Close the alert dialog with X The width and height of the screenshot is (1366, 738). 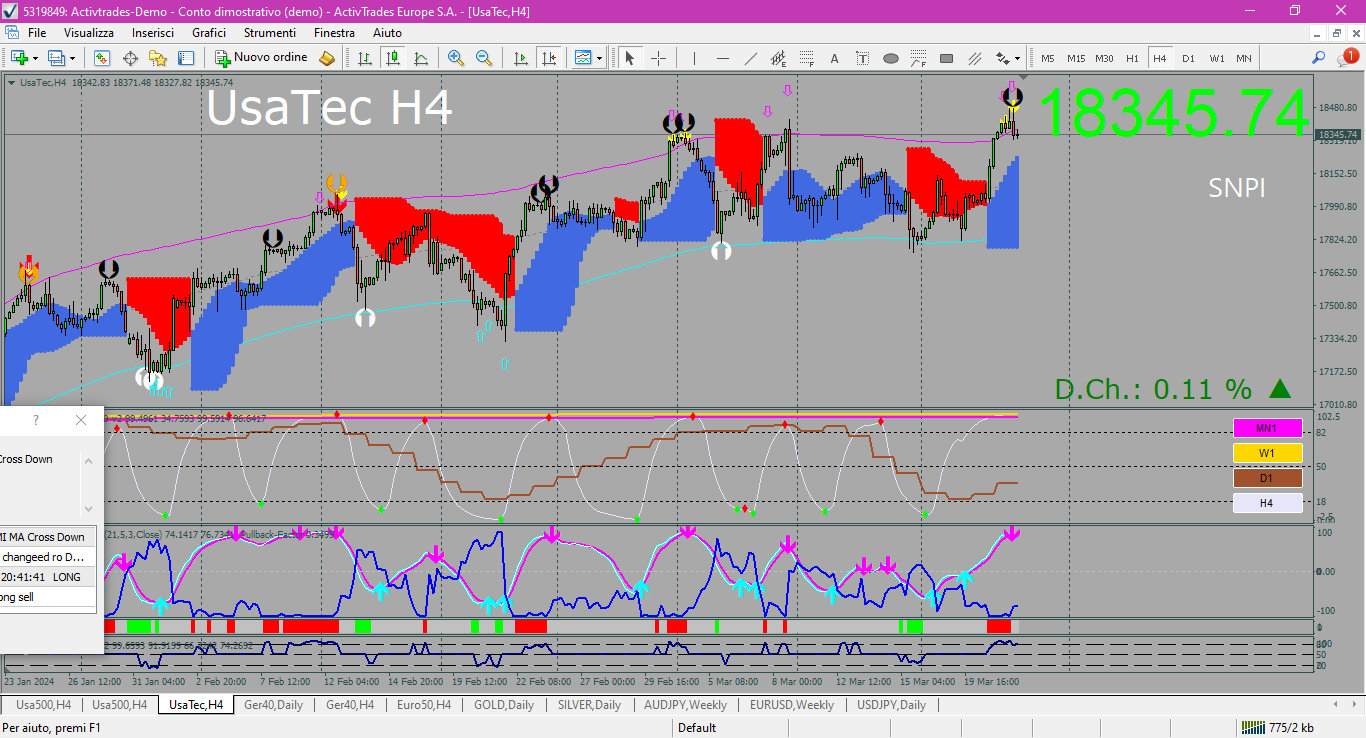(x=81, y=420)
